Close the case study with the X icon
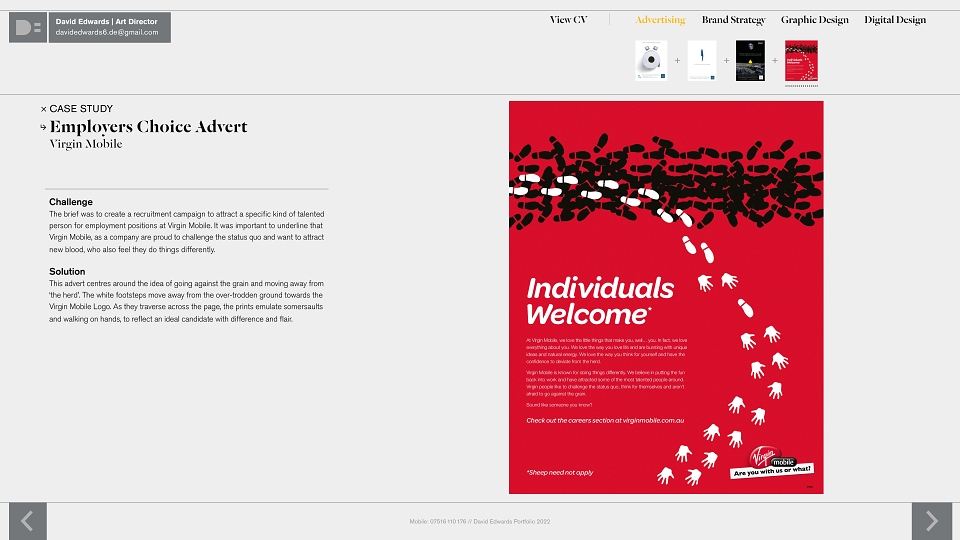The image size is (960, 540). pos(43,109)
